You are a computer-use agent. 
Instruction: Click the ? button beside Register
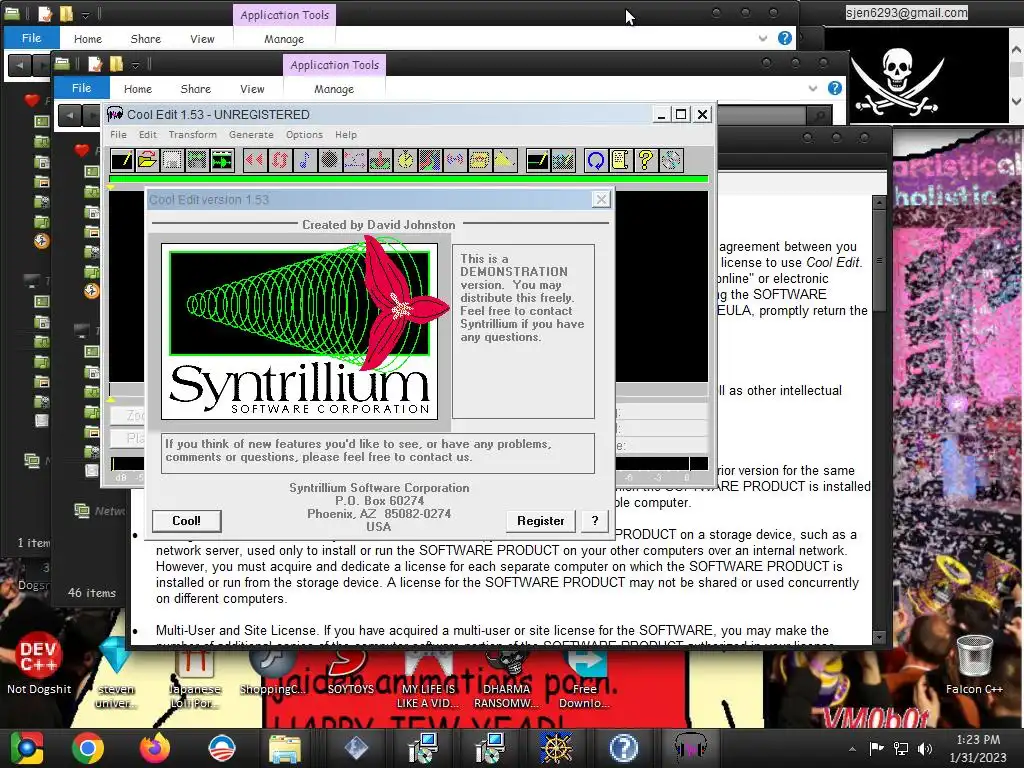pyautogui.click(x=594, y=520)
